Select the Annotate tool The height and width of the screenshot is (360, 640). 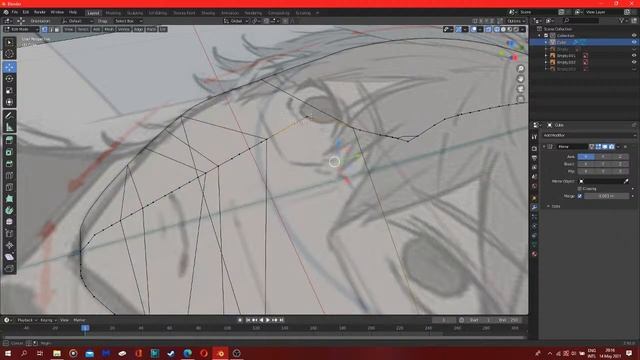pos(9,116)
